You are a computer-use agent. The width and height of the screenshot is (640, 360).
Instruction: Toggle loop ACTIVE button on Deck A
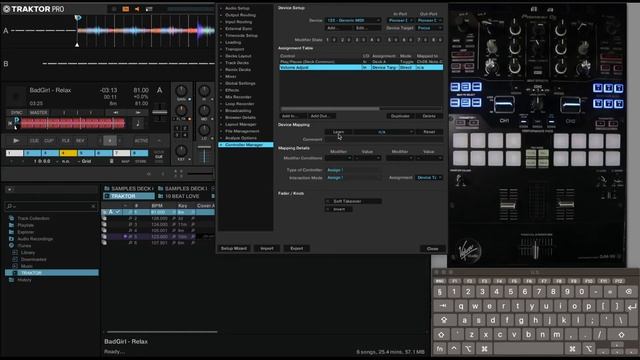pyautogui.click(x=141, y=141)
